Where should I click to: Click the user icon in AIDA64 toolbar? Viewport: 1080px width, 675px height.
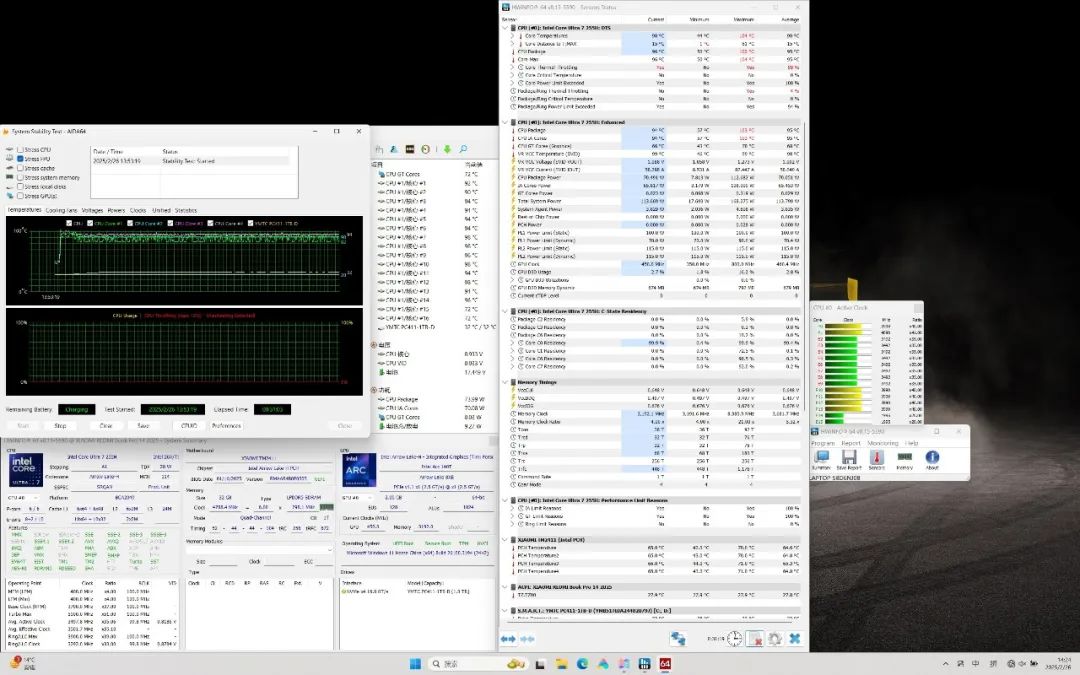click(x=394, y=149)
